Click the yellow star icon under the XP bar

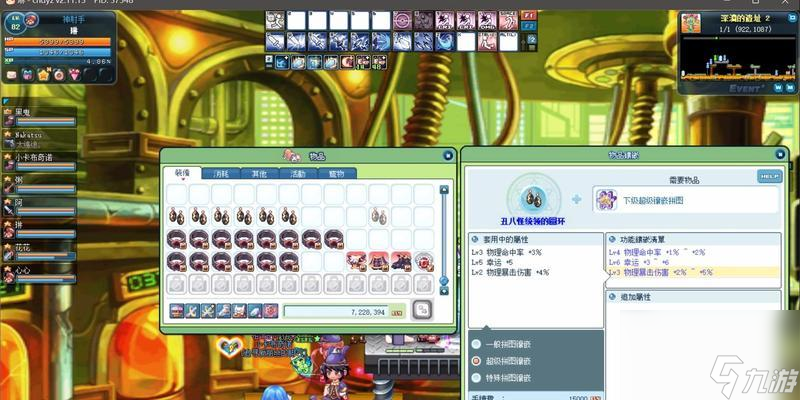click(43, 75)
